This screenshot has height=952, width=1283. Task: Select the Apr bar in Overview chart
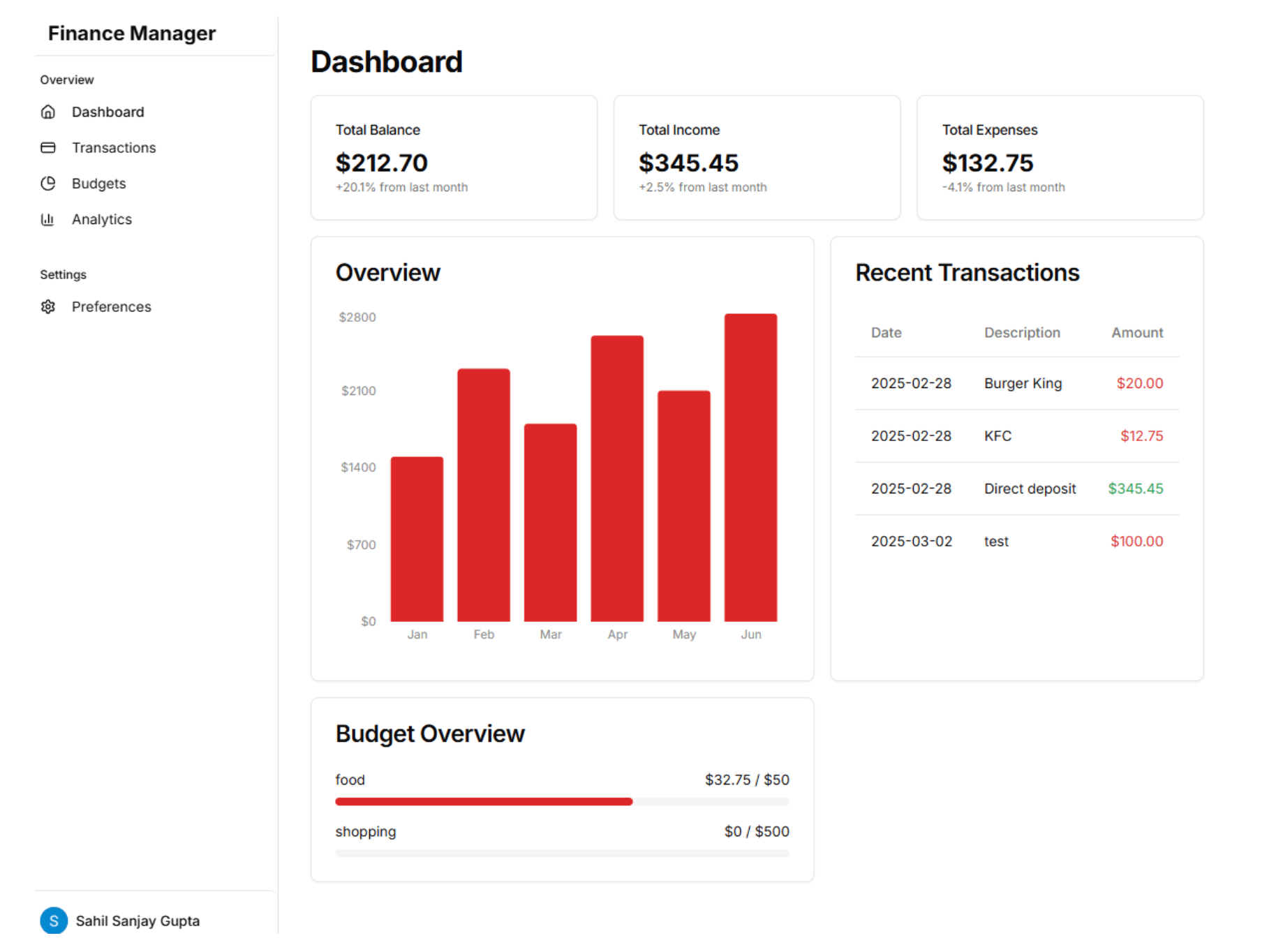click(617, 478)
